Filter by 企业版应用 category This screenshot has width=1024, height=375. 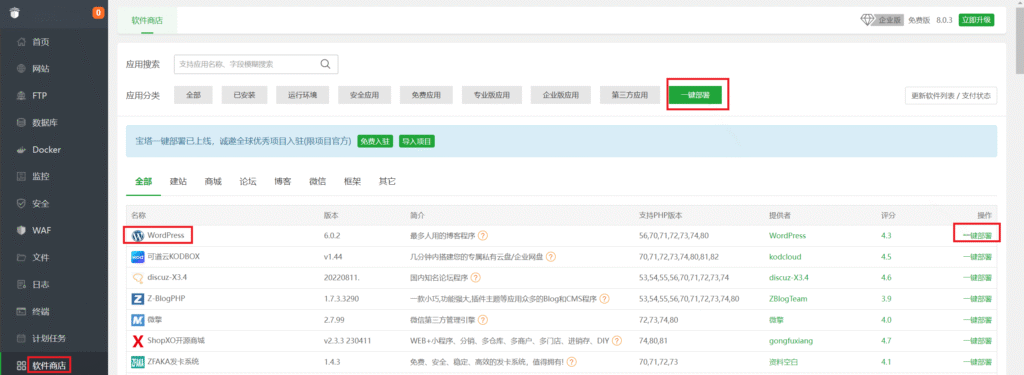click(560, 95)
